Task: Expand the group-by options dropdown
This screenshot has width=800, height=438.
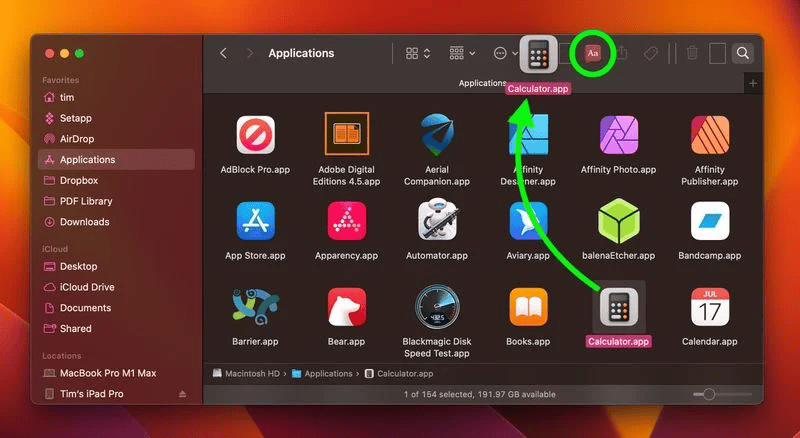Action: point(462,53)
